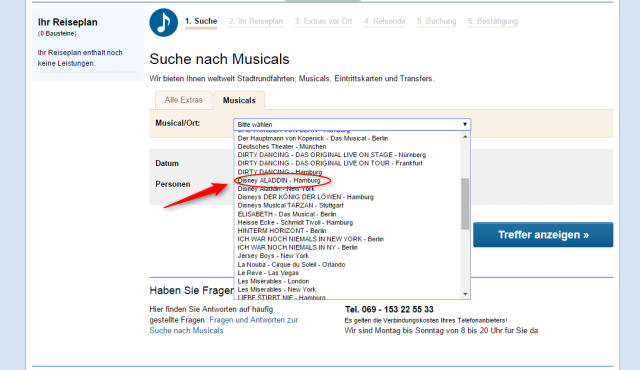Select DIRTY DANCING Live on Stage - Nürnberg
Viewport: 640px width, 370px height.
(x=331, y=155)
